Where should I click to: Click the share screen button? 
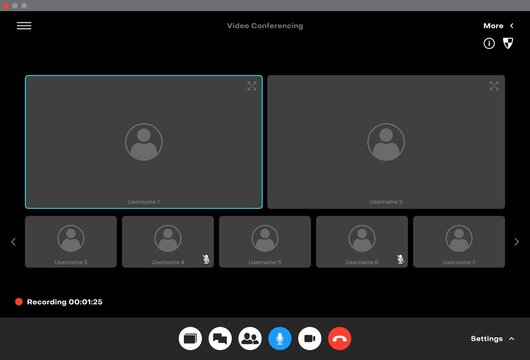[190, 338]
